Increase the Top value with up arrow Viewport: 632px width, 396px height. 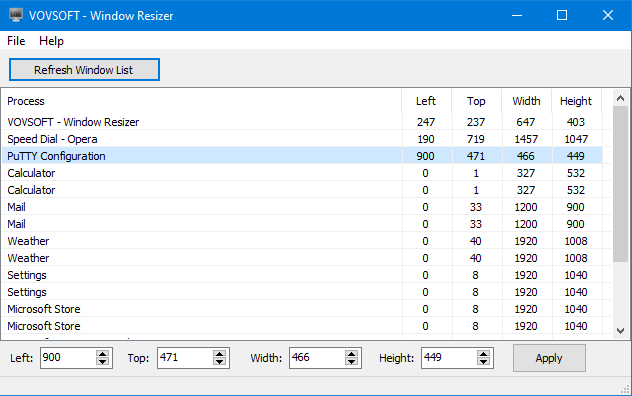[219, 354]
